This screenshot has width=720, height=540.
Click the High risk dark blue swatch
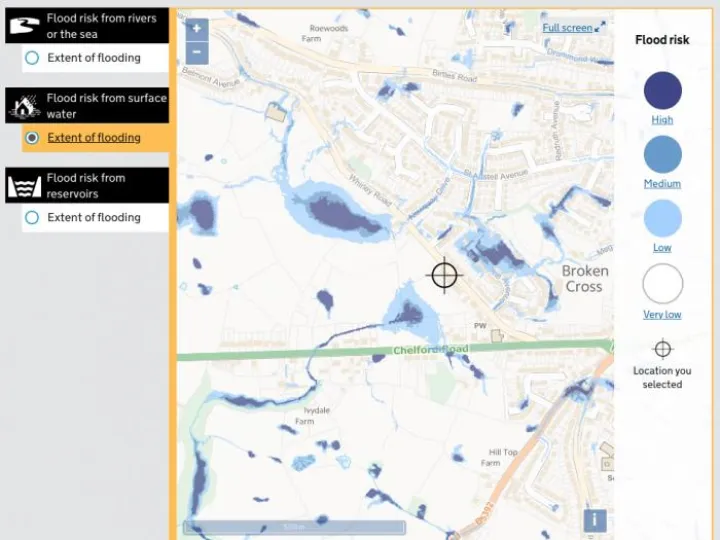point(662,91)
